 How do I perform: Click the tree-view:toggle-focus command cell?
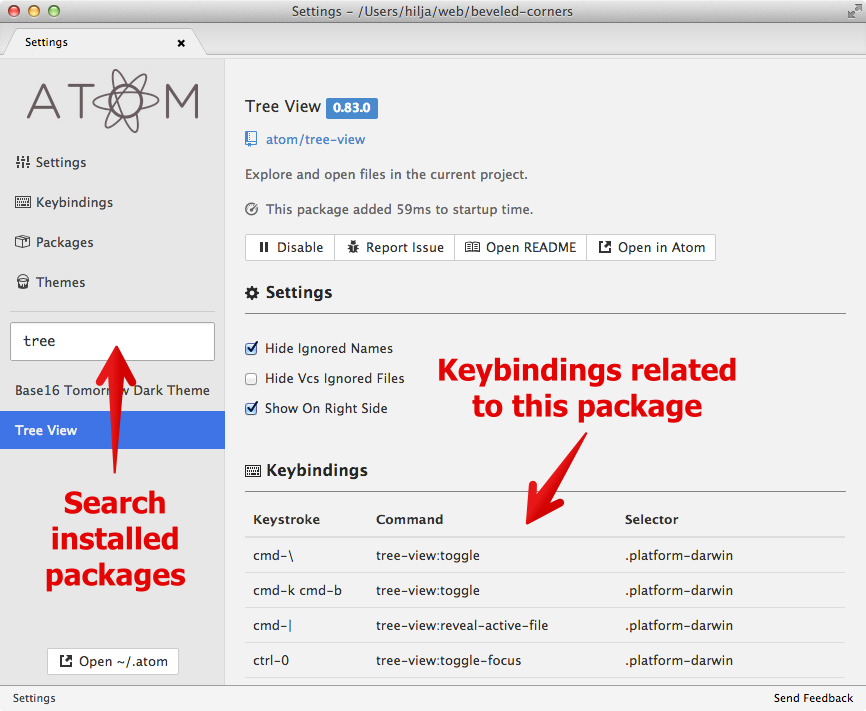click(448, 660)
